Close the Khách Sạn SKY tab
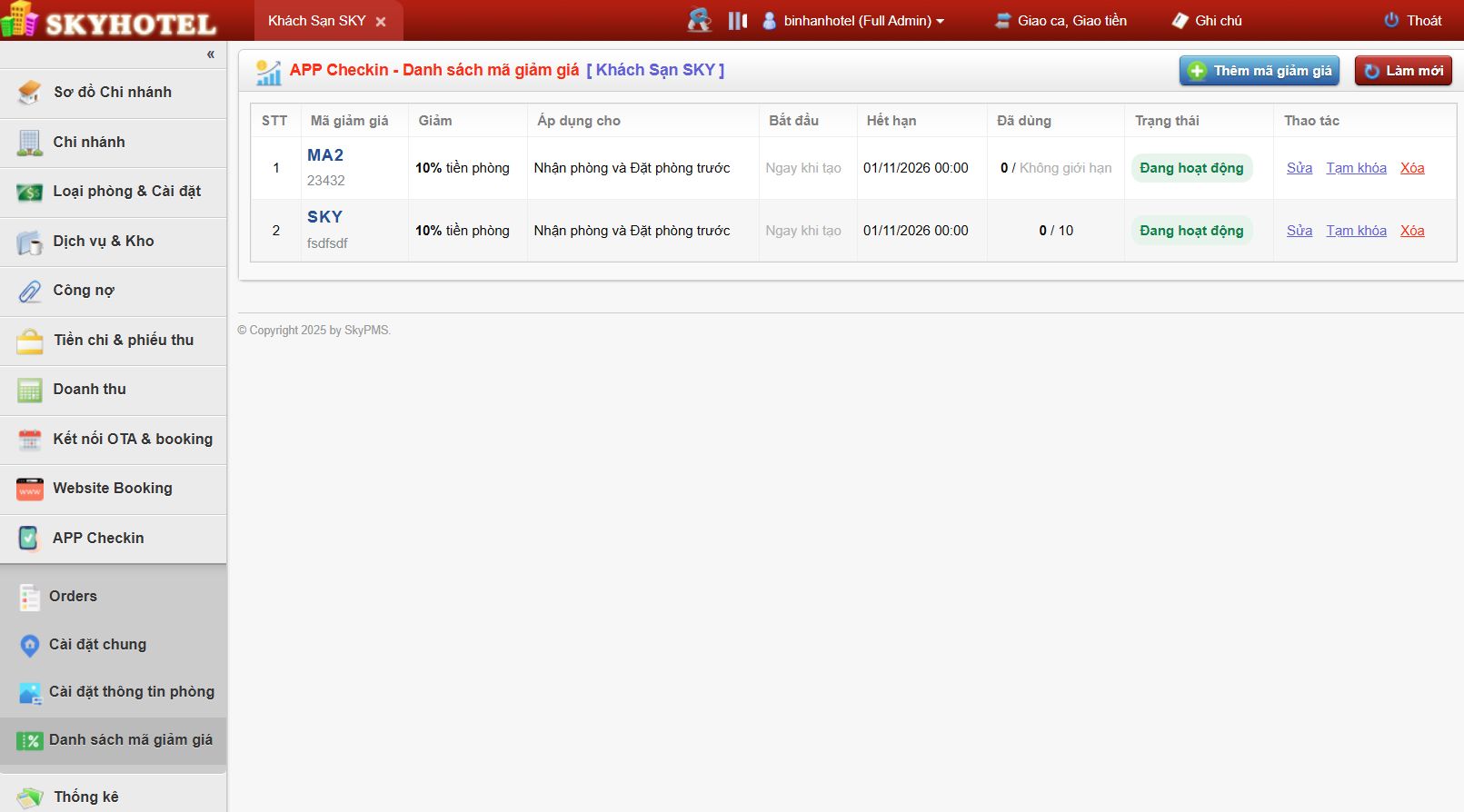Image resolution: width=1464 pixels, height=812 pixels. pos(381,22)
